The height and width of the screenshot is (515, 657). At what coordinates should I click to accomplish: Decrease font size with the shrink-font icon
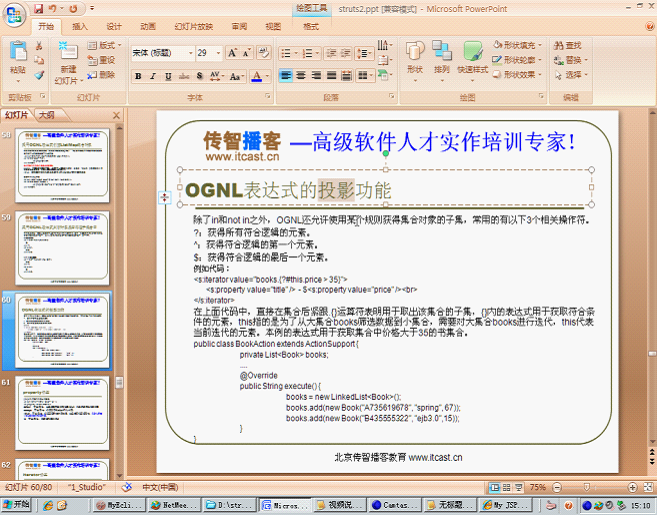click(x=246, y=53)
